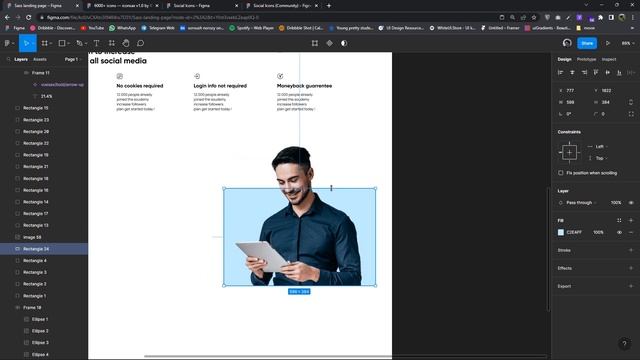Switch to the Assets tab
This screenshot has width=640, height=360.
click(40, 60)
